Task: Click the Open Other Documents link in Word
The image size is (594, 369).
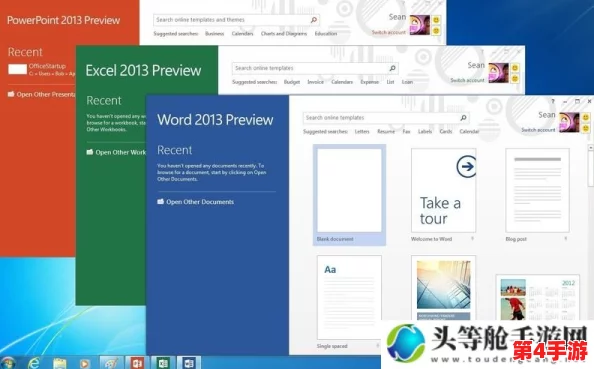Action: pyautogui.click(x=200, y=202)
